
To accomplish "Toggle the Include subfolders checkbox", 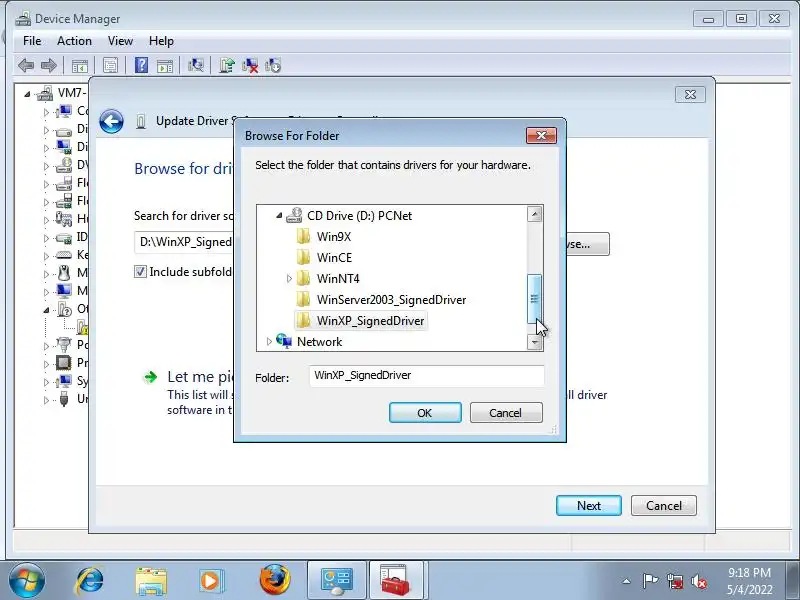I will (140, 272).
